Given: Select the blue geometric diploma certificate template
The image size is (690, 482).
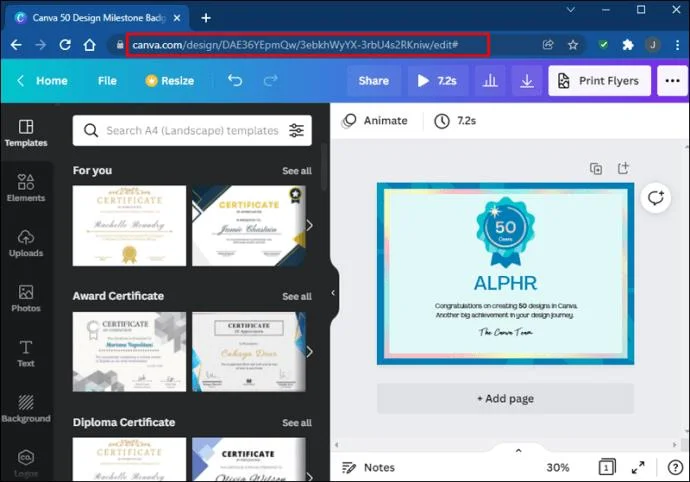Looking at the screenshot, I should coord(249,459).
